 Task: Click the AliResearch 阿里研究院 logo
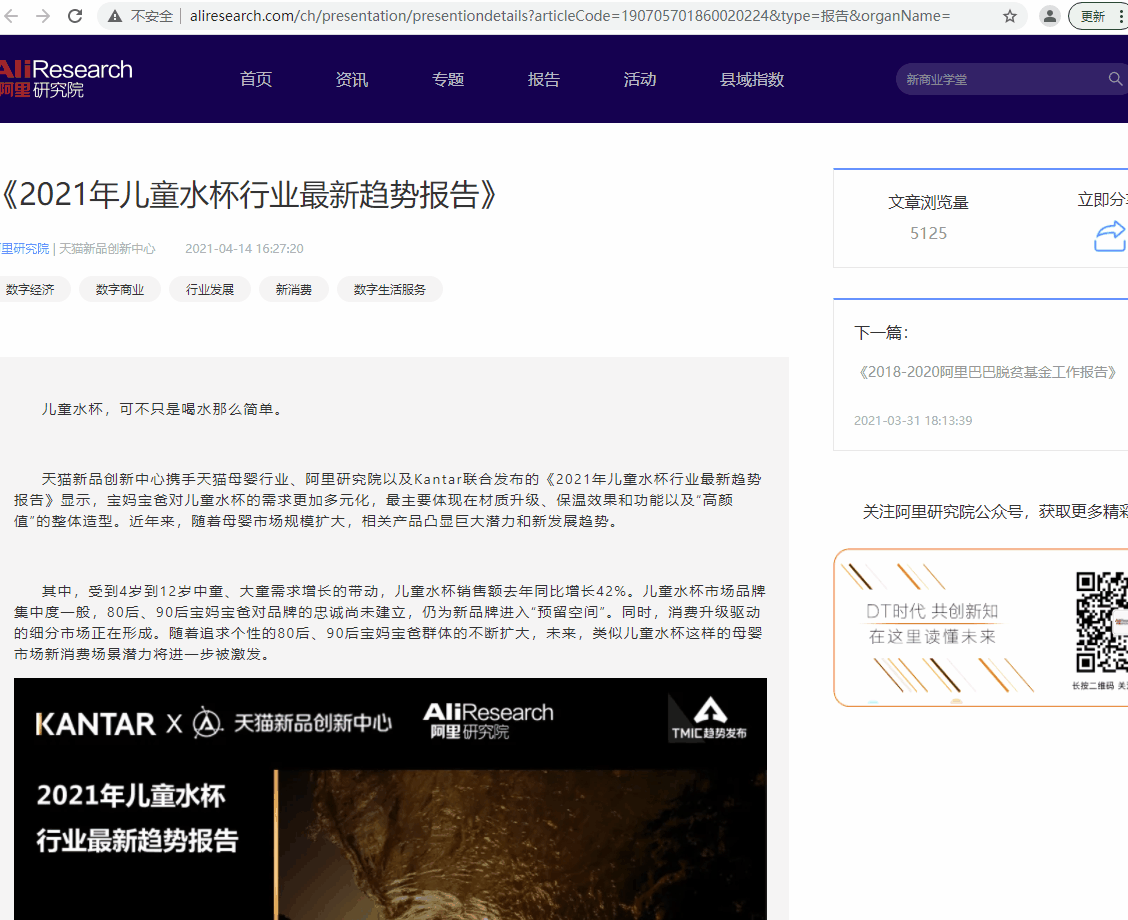(x=66, y=79)
